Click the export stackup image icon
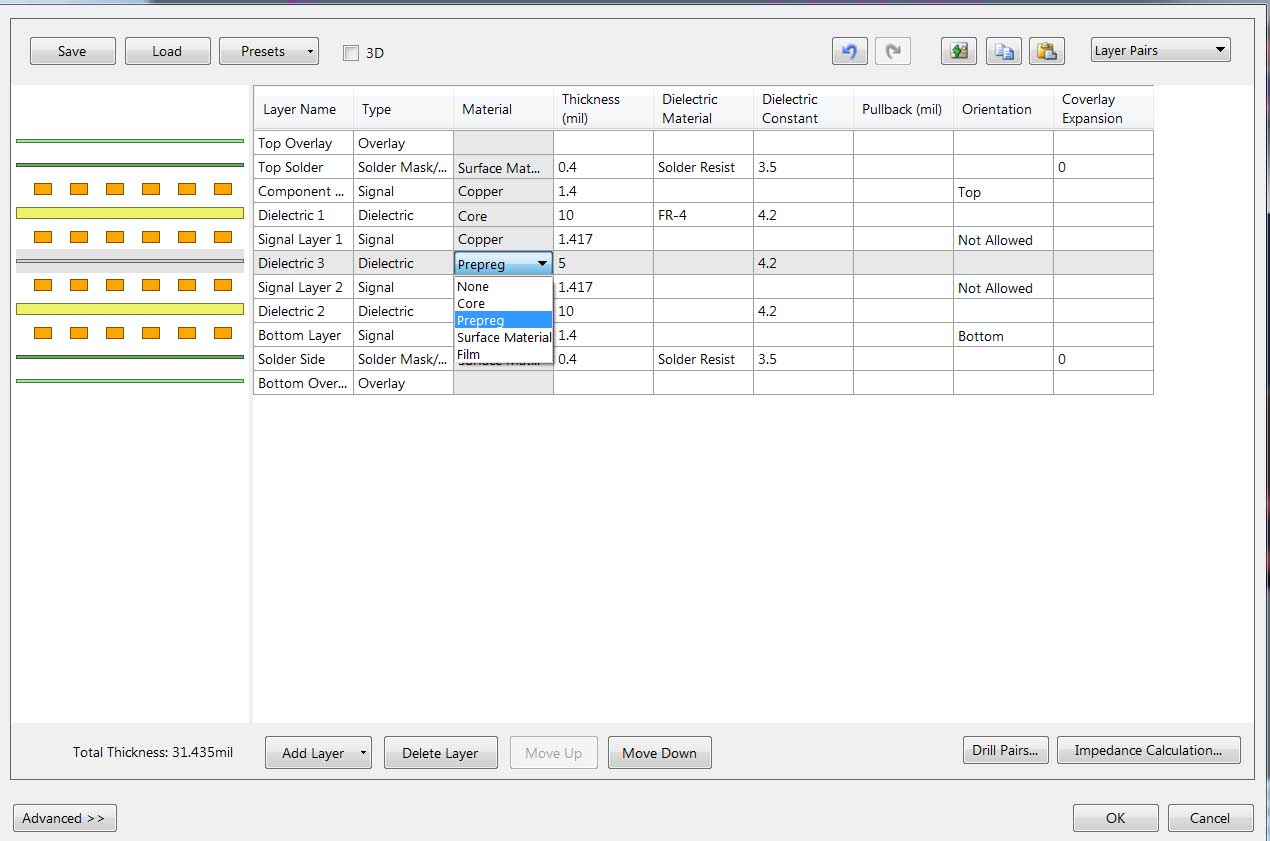Viewport: 1270px width, 841px height. [959, 52]
